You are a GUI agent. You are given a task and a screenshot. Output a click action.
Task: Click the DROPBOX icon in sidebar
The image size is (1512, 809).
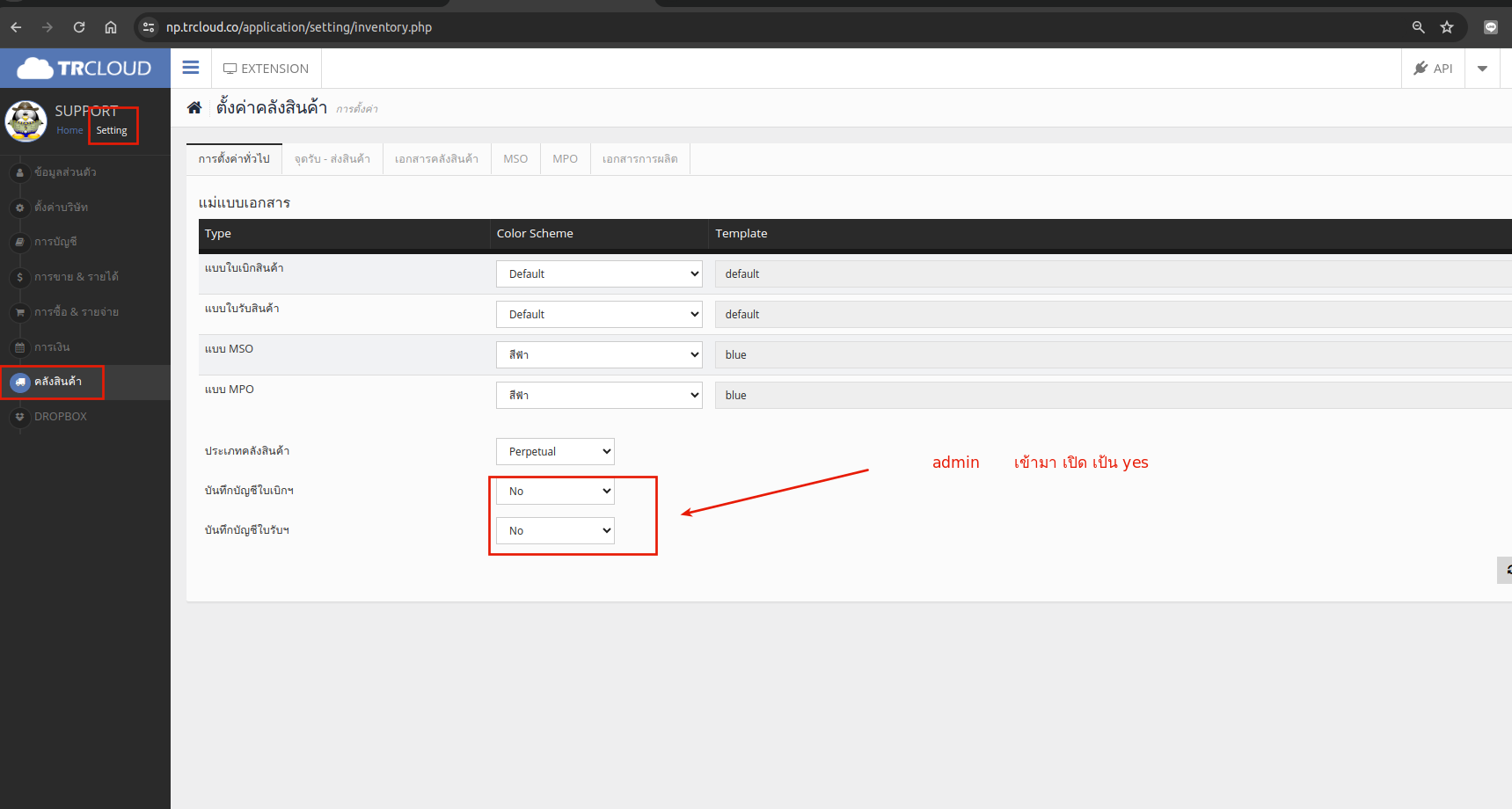(19, 417)
